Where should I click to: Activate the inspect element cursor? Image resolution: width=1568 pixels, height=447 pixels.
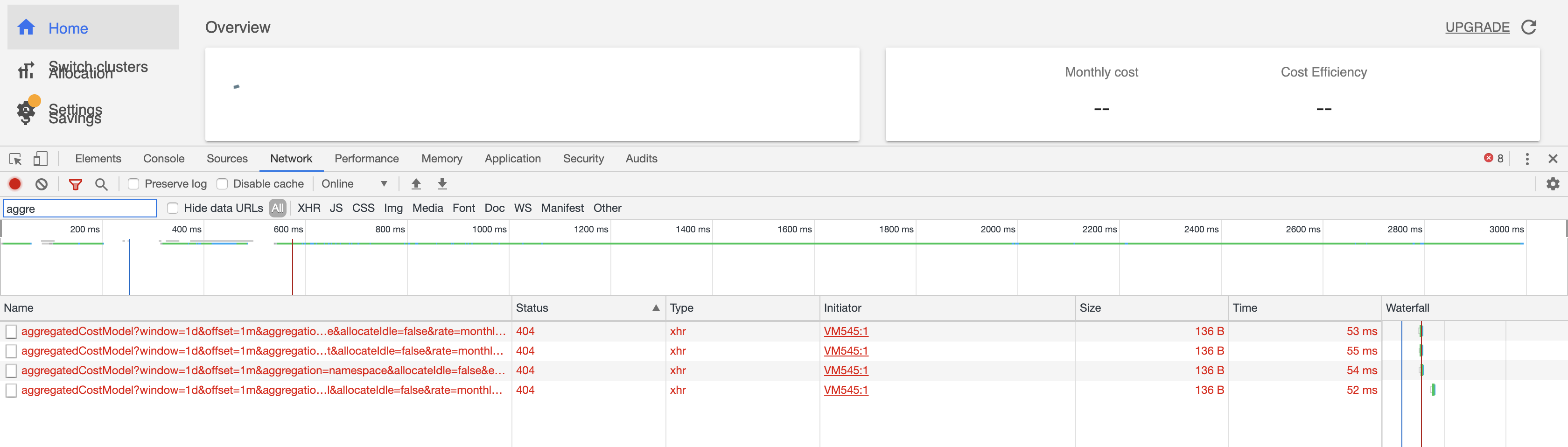[14, 158]
